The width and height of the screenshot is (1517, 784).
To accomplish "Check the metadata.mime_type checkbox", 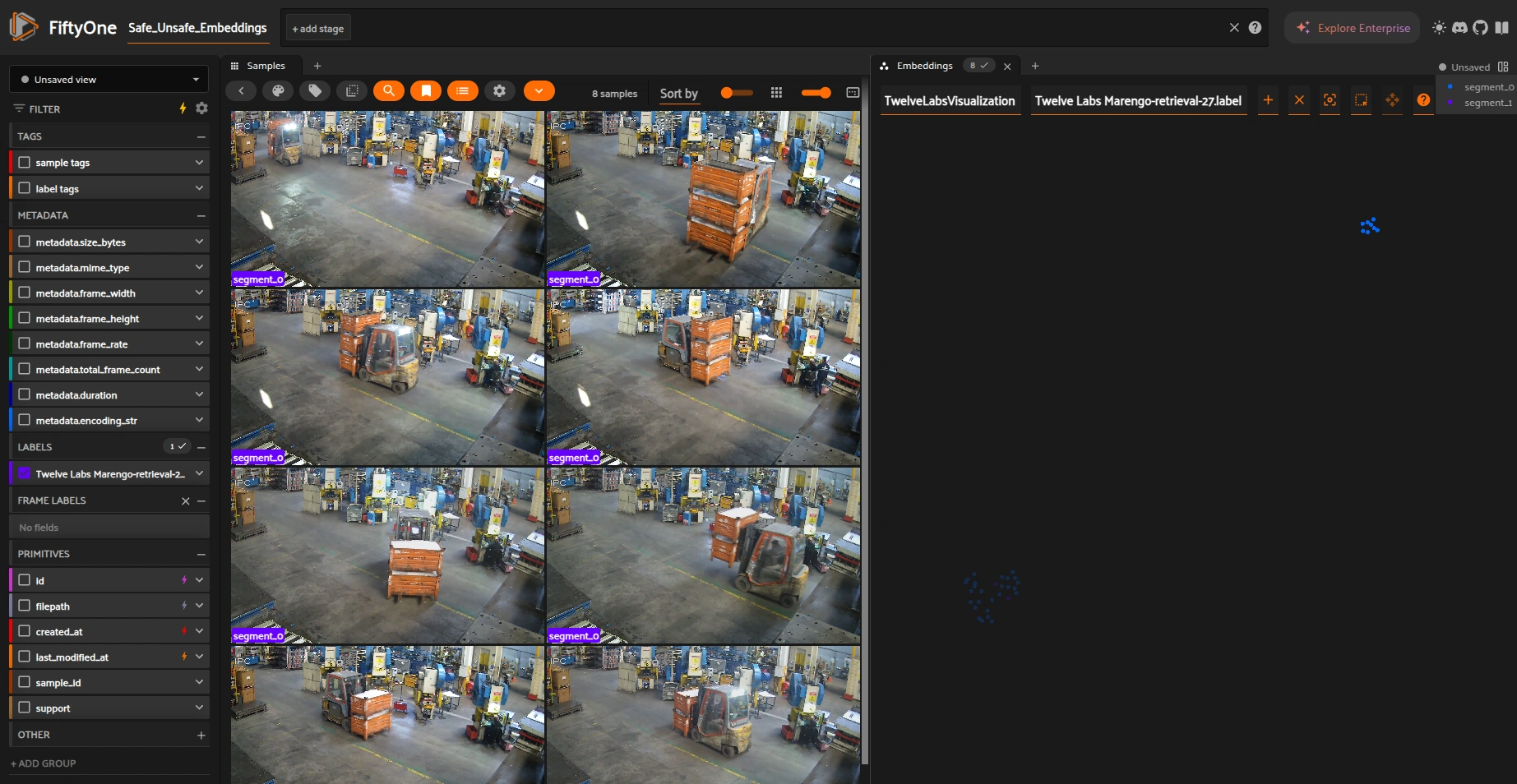I will click(x=25, y=267).
